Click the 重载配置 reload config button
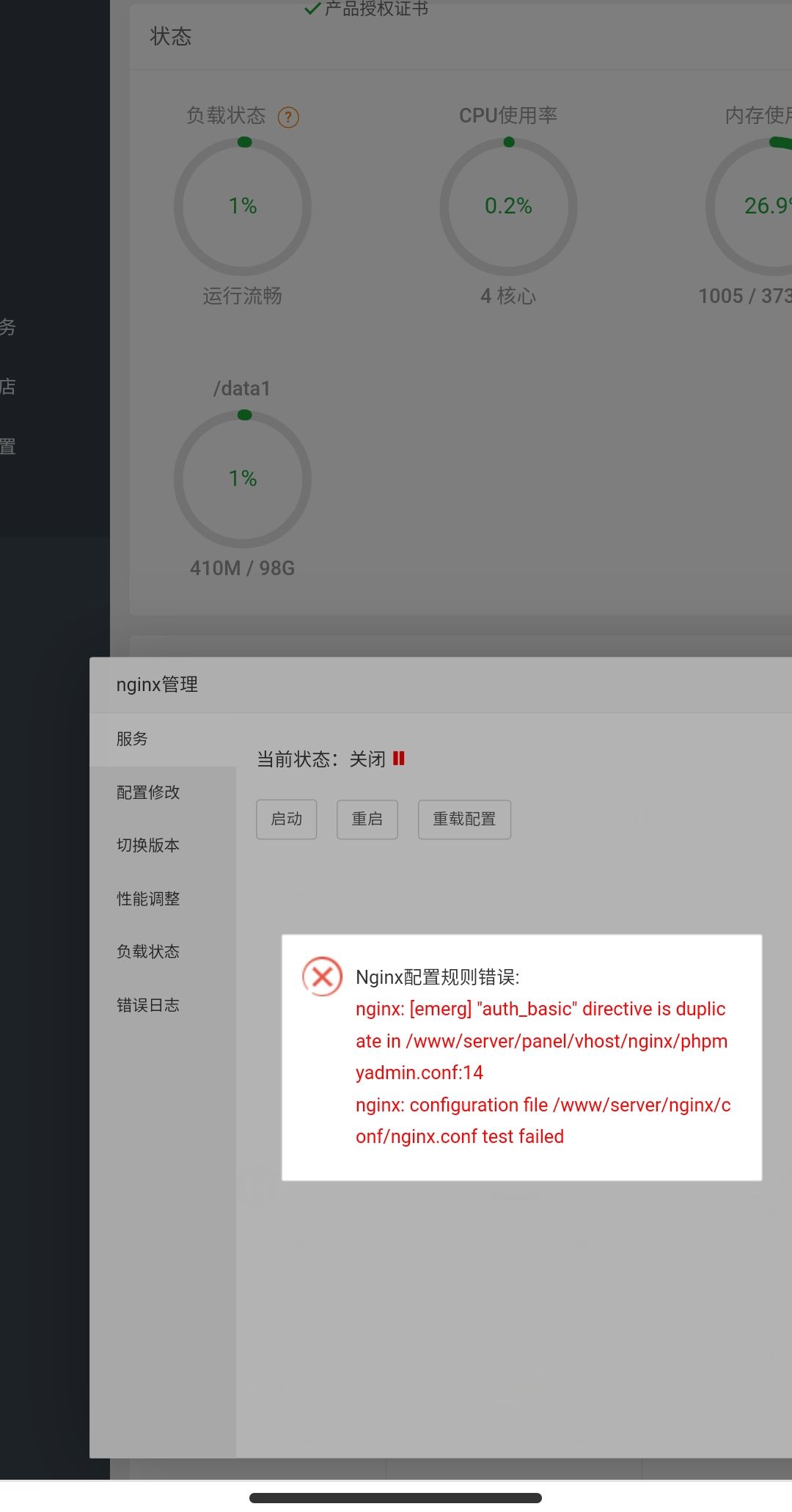Screen dimensions: 792x1512 click(x=464, y=819)
